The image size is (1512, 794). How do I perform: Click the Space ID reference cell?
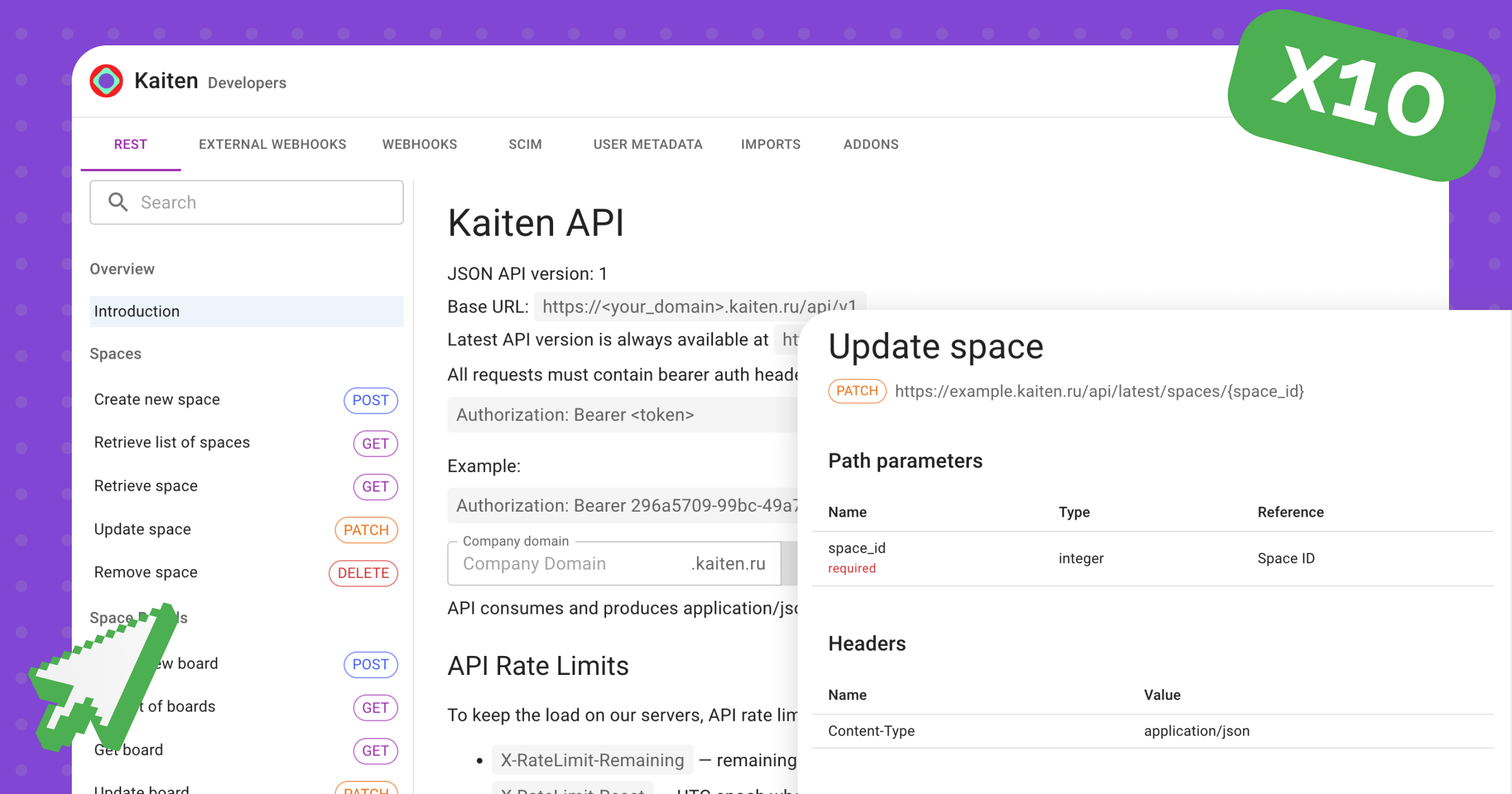1286,558
